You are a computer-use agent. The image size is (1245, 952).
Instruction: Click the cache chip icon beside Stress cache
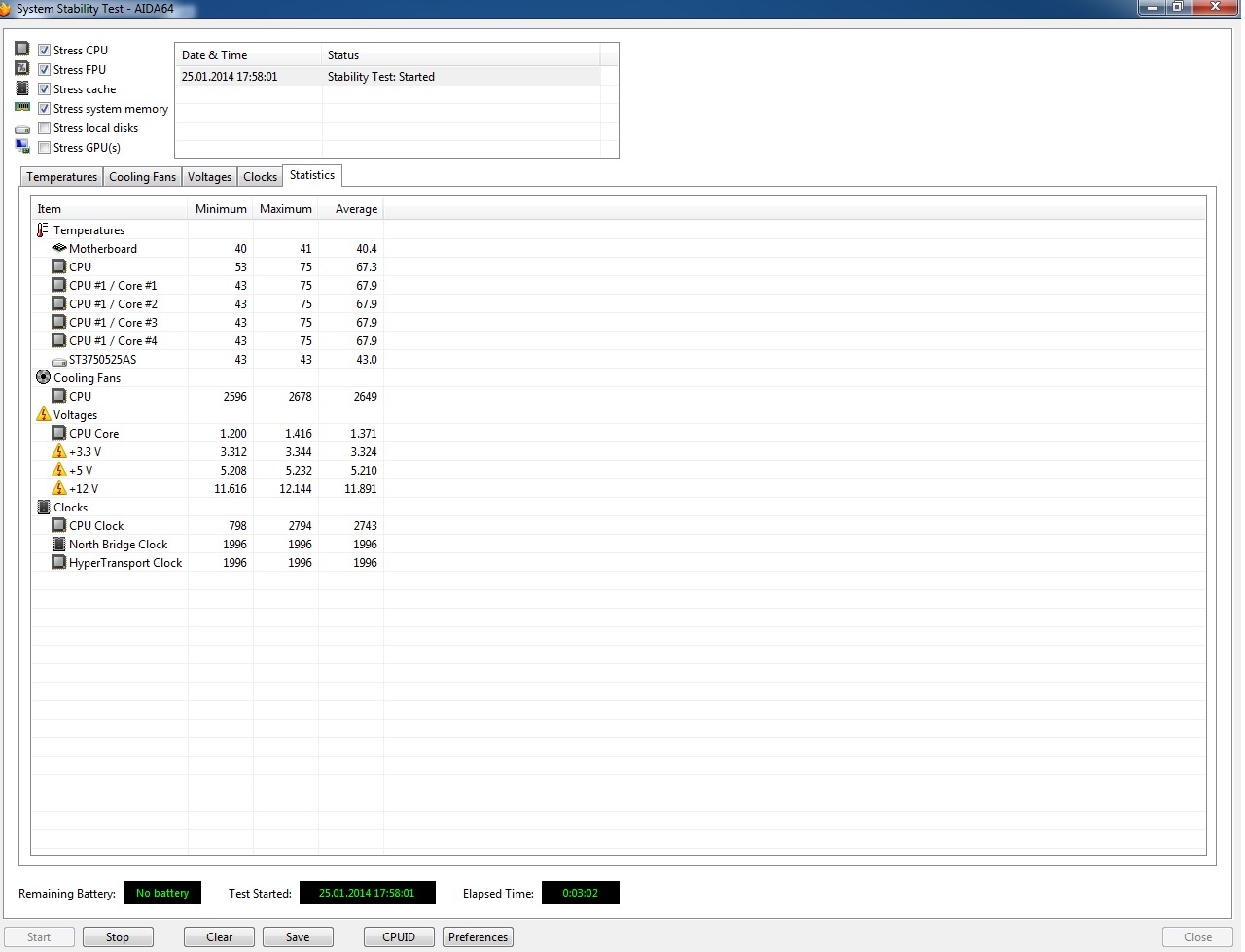[x=21, y=88]
